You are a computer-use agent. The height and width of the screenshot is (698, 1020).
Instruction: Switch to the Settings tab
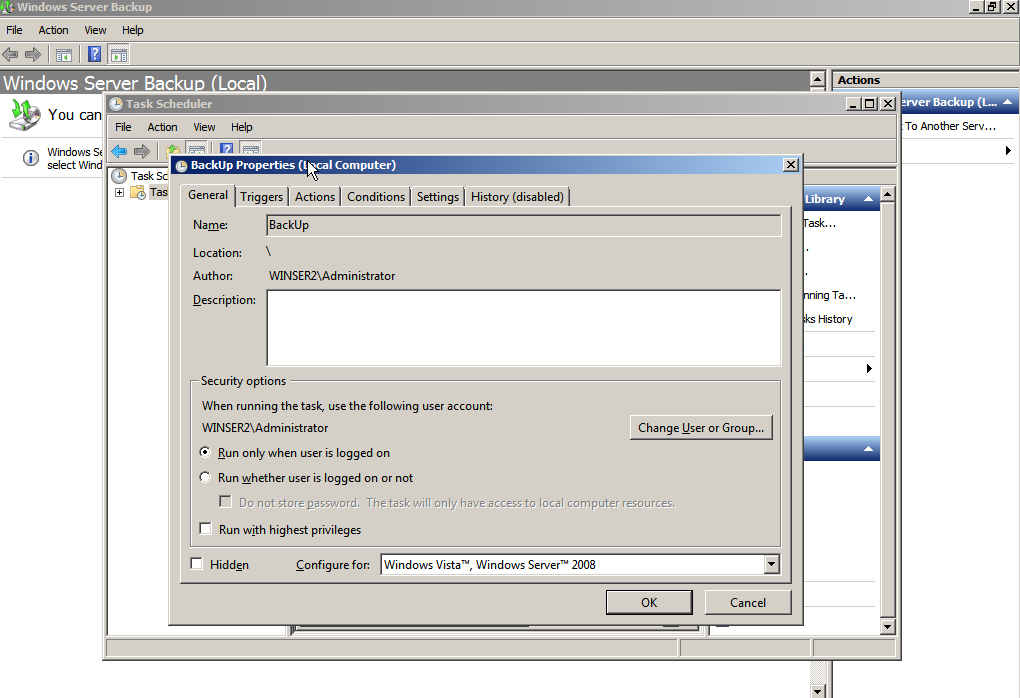(x=438, y=197)
